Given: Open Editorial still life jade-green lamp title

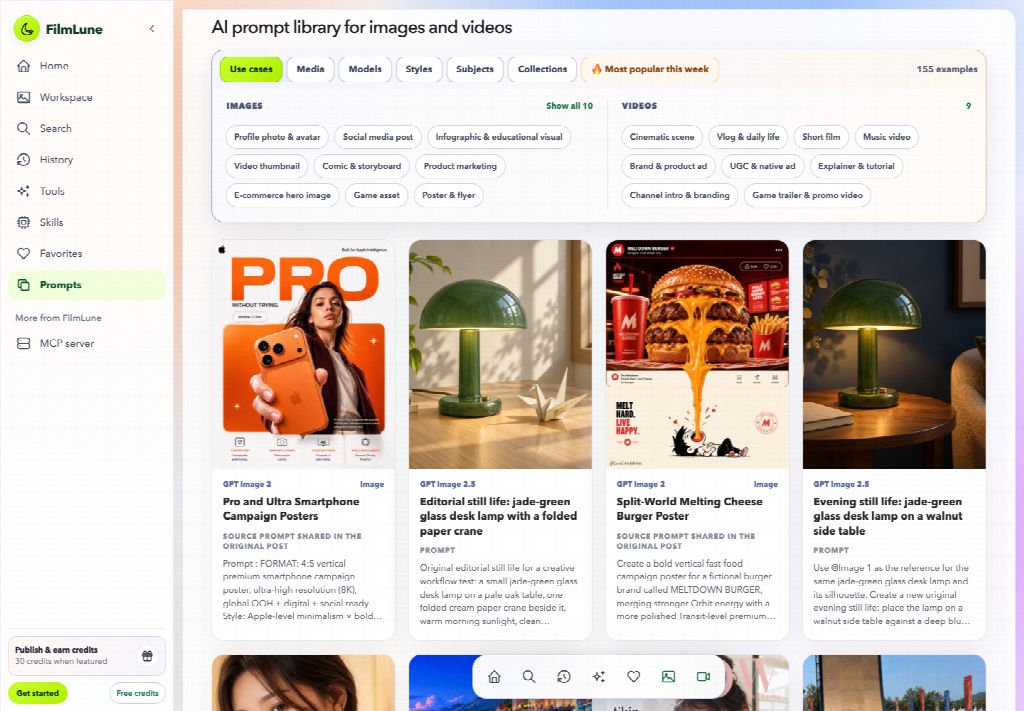Looking at the screenshot, I should 498,516.
